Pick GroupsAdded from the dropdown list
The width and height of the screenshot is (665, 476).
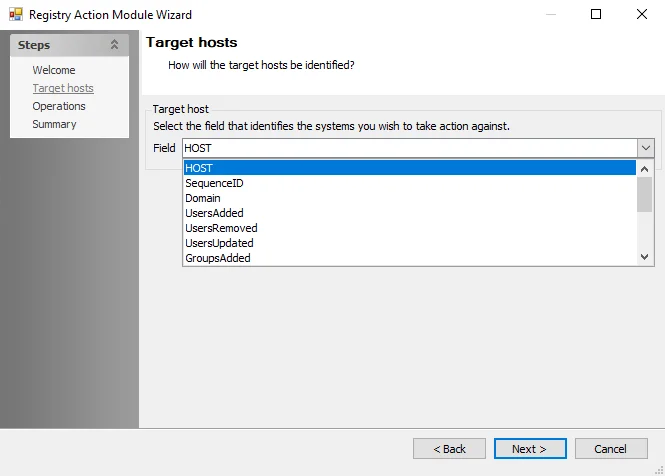coord(410,258)
